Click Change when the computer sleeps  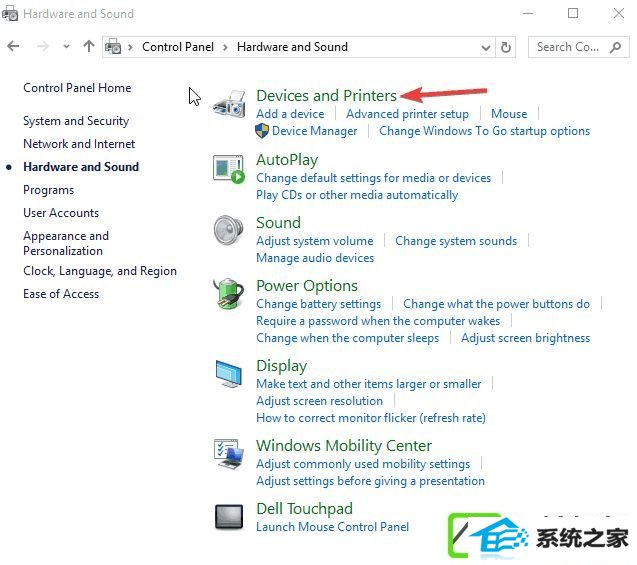tap(347, 338)
